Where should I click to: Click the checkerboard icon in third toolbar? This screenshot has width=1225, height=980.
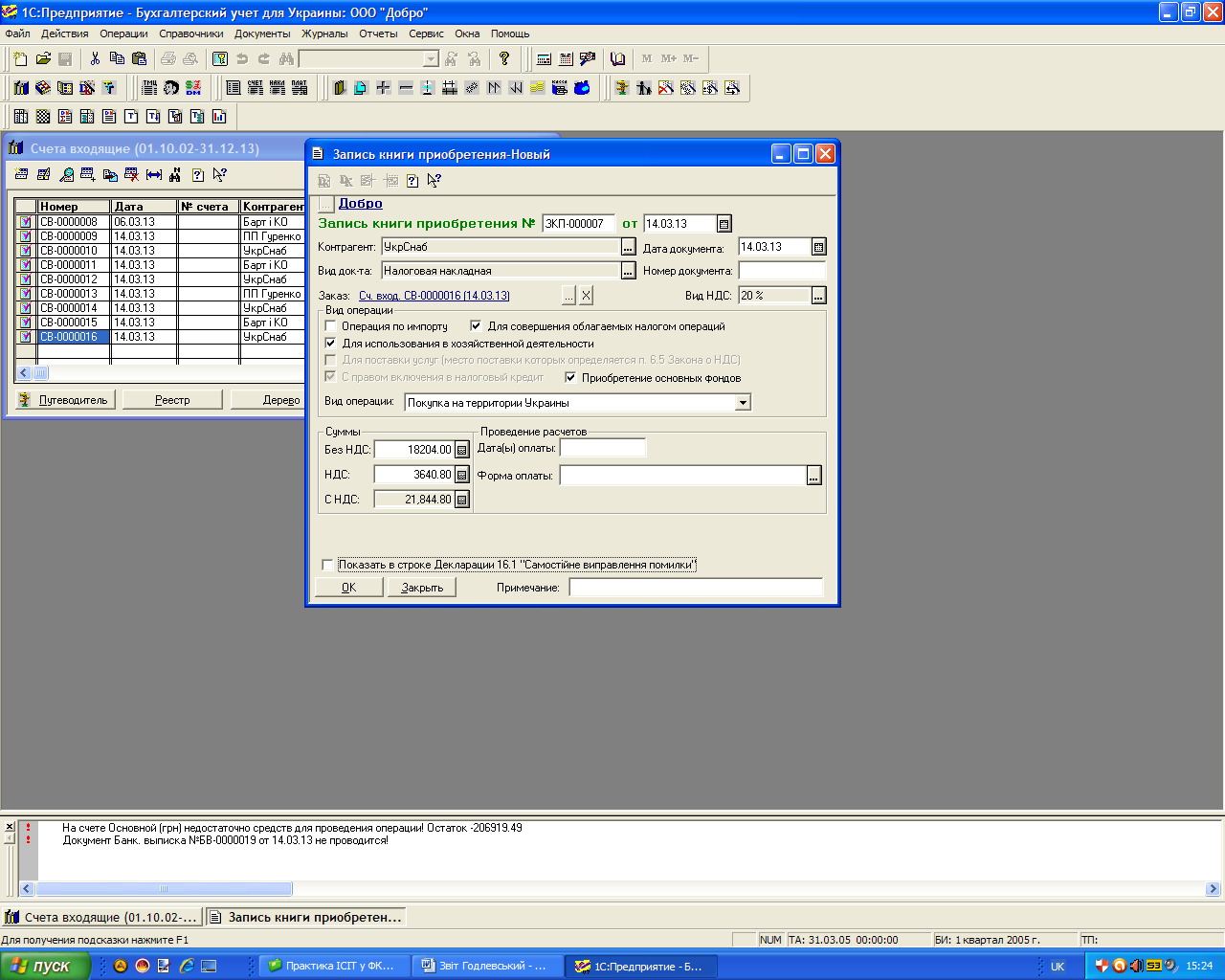click(x=43, y=117)
